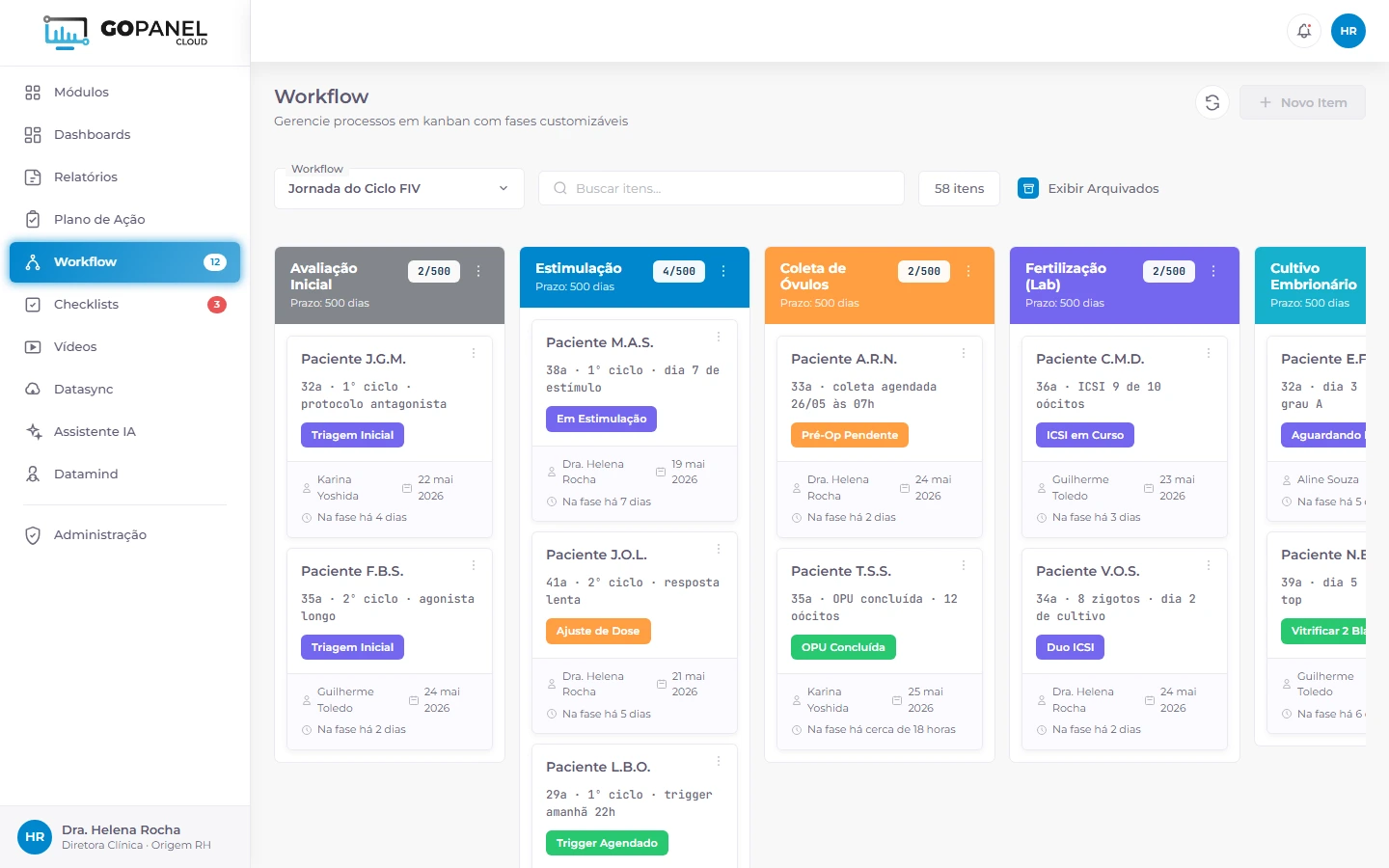Open Estimulação column options menu

[723, 272]
